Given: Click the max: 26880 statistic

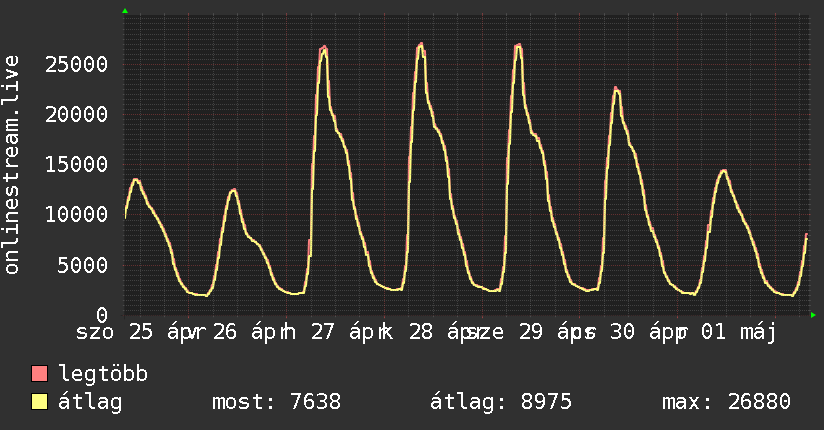Looking at the screenshot, I should click(726, 402).
